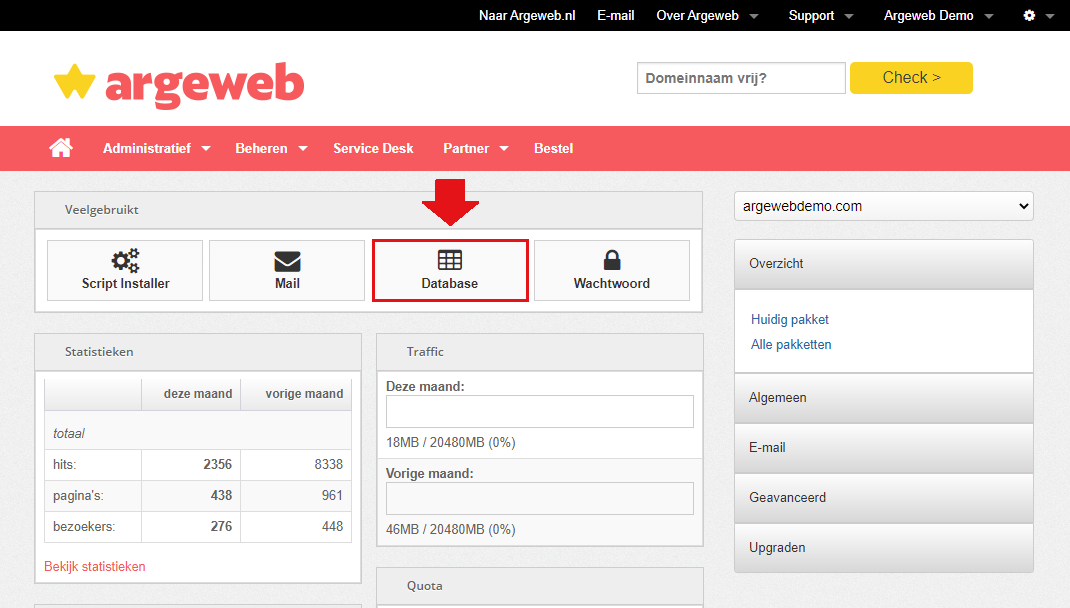Click the Deze maand traffic progress bar
Image resolution: width=1070 pixels, height=608 pixels.
pos(540,411)
